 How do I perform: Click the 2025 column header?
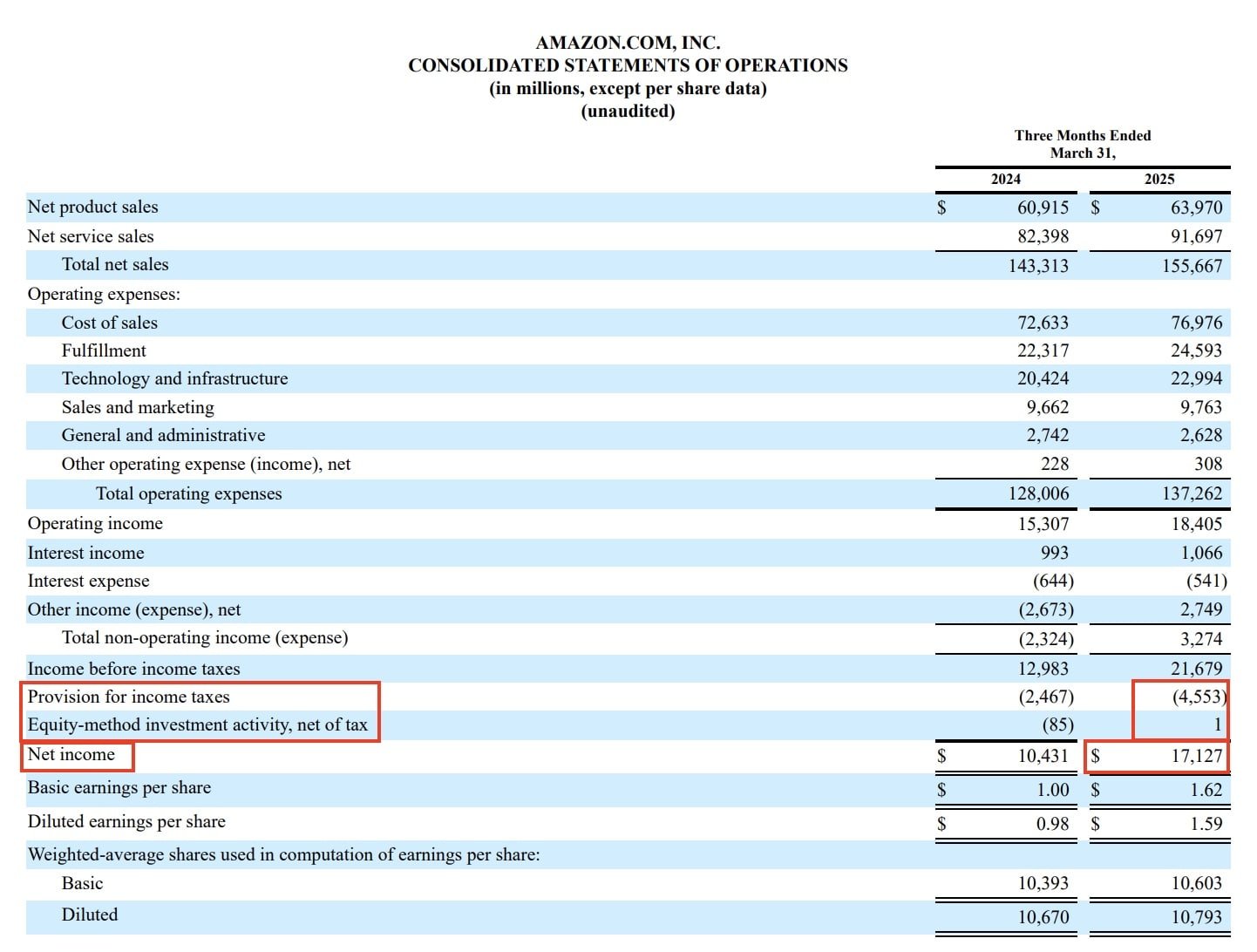click(x=1159, y=179)
